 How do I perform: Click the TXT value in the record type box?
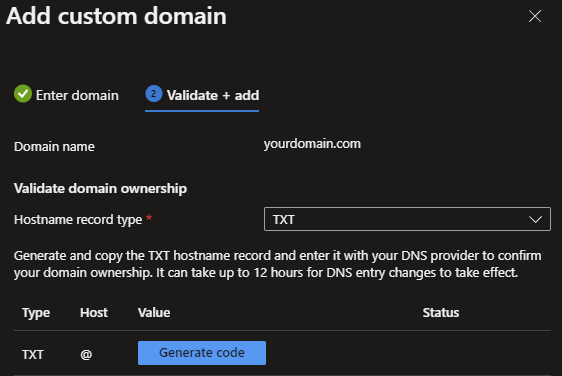tap(284, 219)
